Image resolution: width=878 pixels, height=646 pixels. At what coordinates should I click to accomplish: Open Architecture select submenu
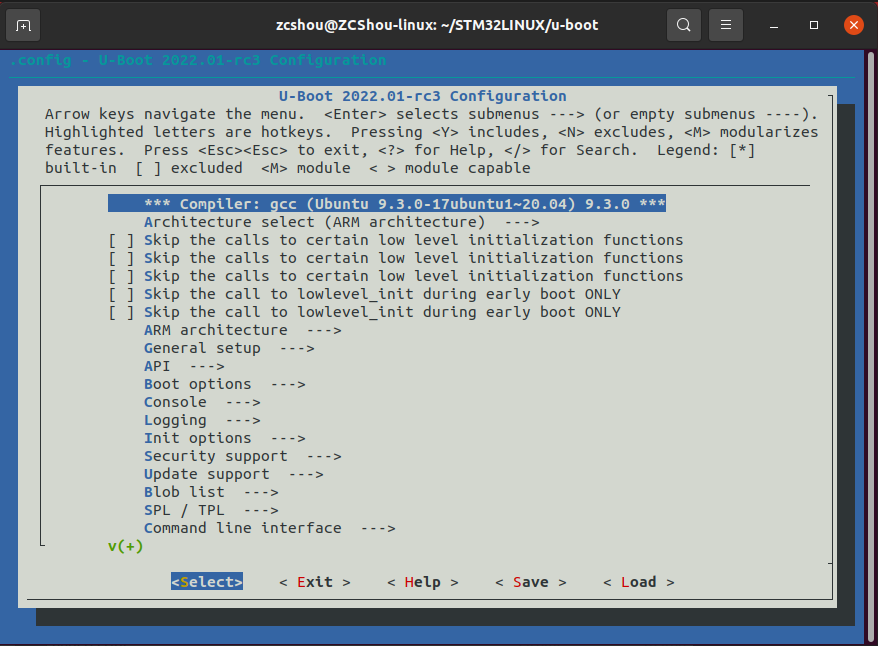342,222
